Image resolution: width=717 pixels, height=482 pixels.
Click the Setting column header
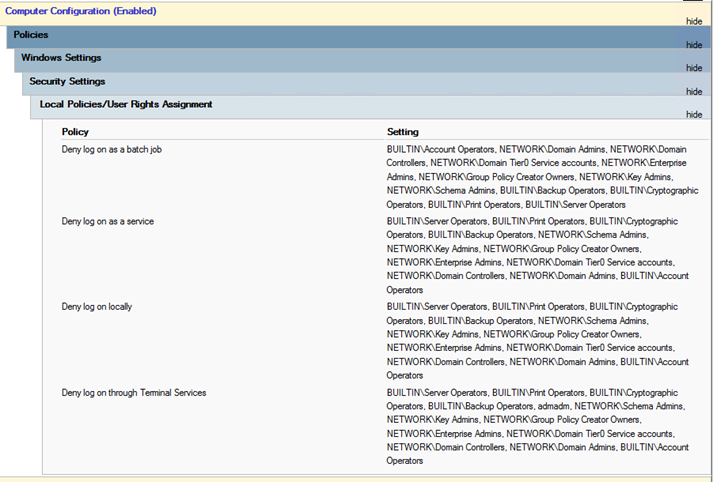(403, 132)
